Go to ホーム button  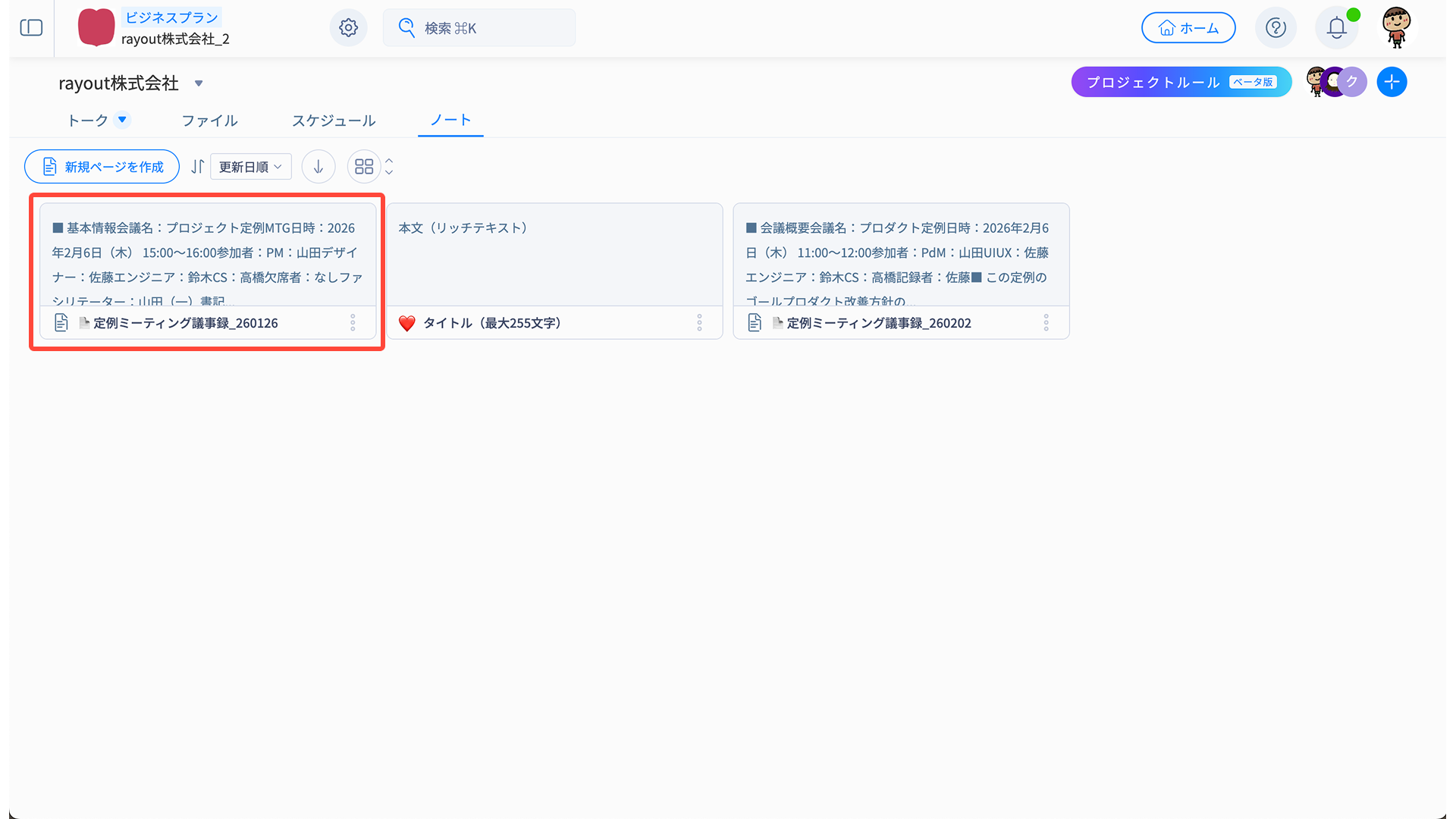(x=1188, y=28)
